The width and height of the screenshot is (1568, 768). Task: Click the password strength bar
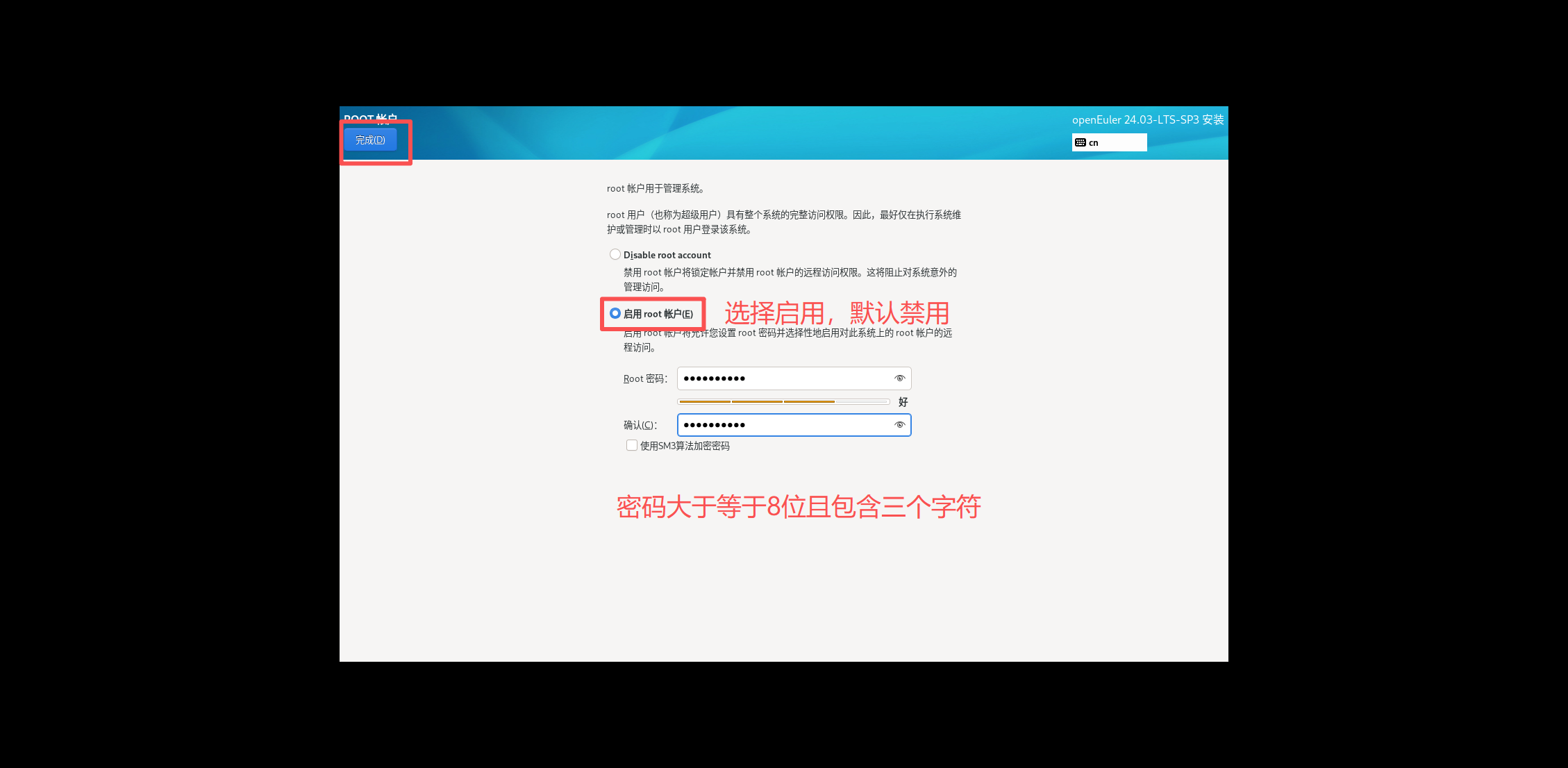(783, 401)
